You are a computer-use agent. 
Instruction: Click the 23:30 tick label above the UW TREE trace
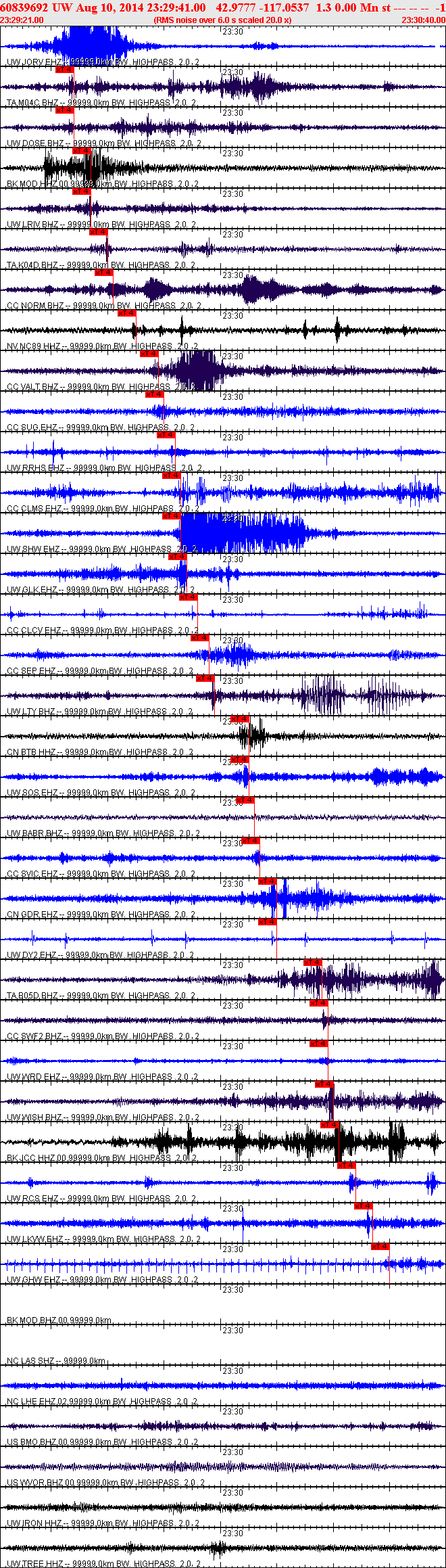pyautogui.click(x=232, y=1534)
